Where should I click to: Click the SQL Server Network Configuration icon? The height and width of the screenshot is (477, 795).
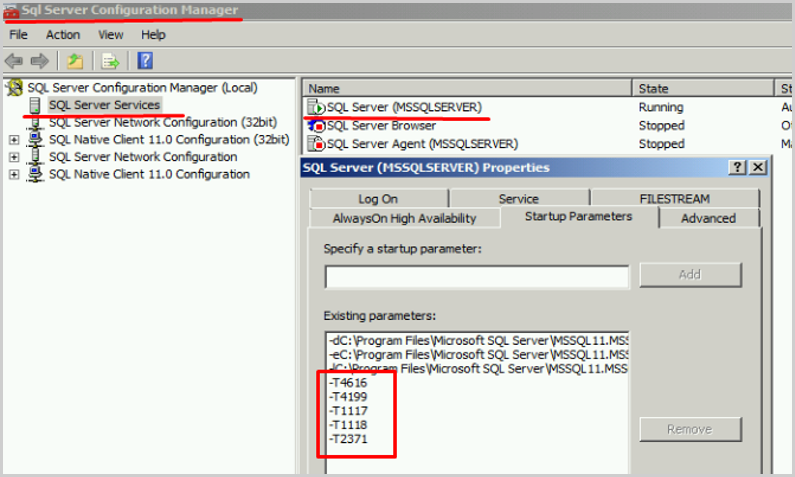pos(35,157)
